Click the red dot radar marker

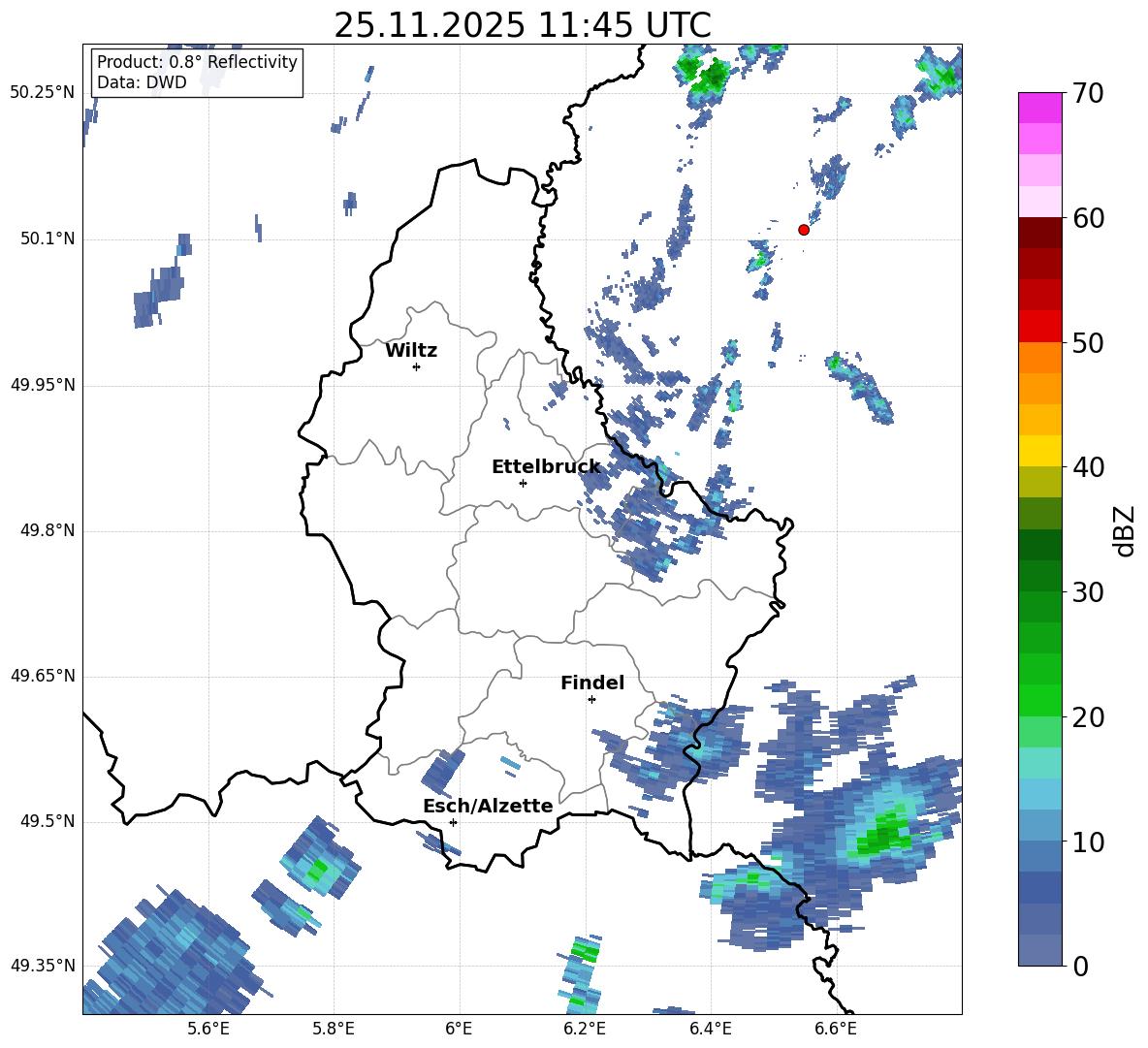[804, 230]
